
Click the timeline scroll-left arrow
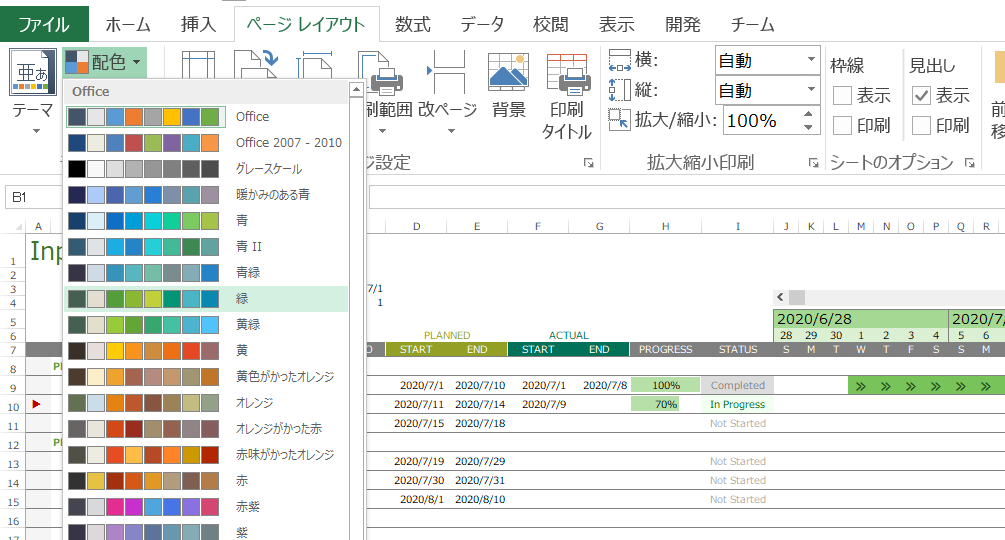pyautogui.click(x=780, y=297)
